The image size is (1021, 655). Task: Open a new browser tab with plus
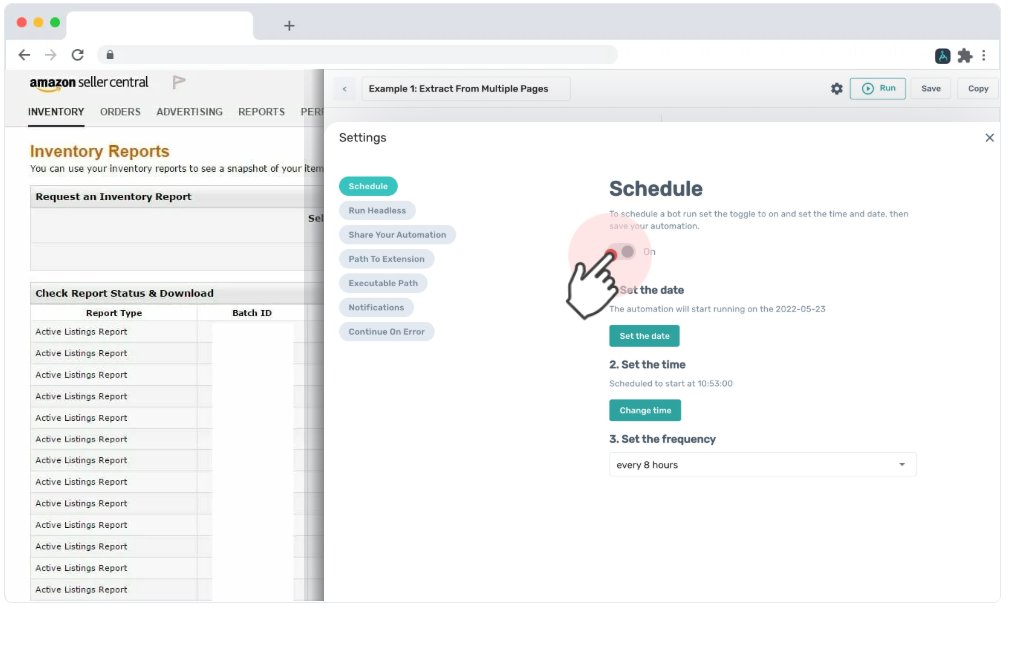(x=290, y=26)
